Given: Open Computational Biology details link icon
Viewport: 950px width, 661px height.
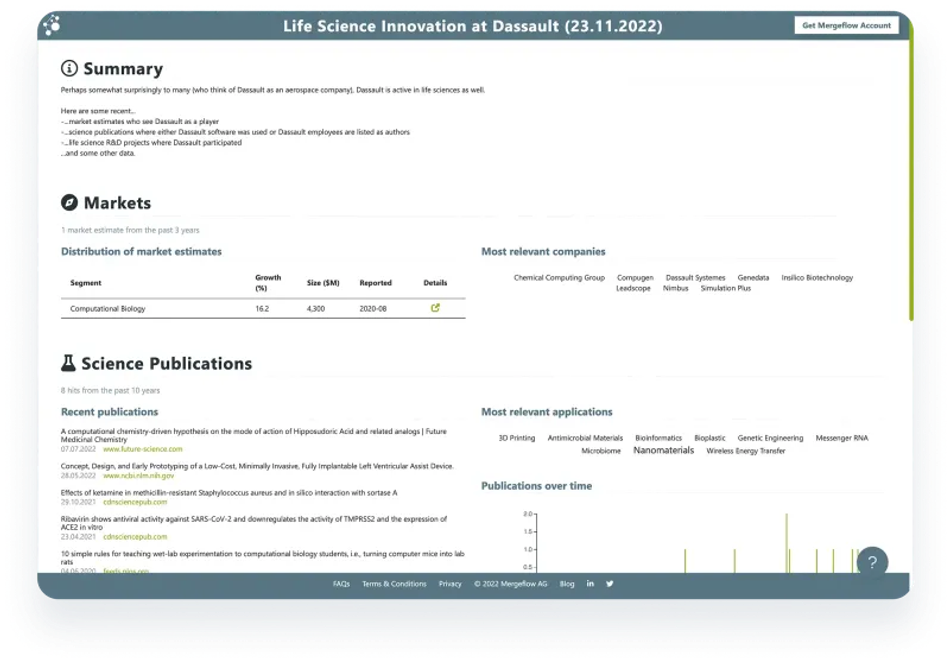Looking at the screenshot, I should click(x=435, y=308).
